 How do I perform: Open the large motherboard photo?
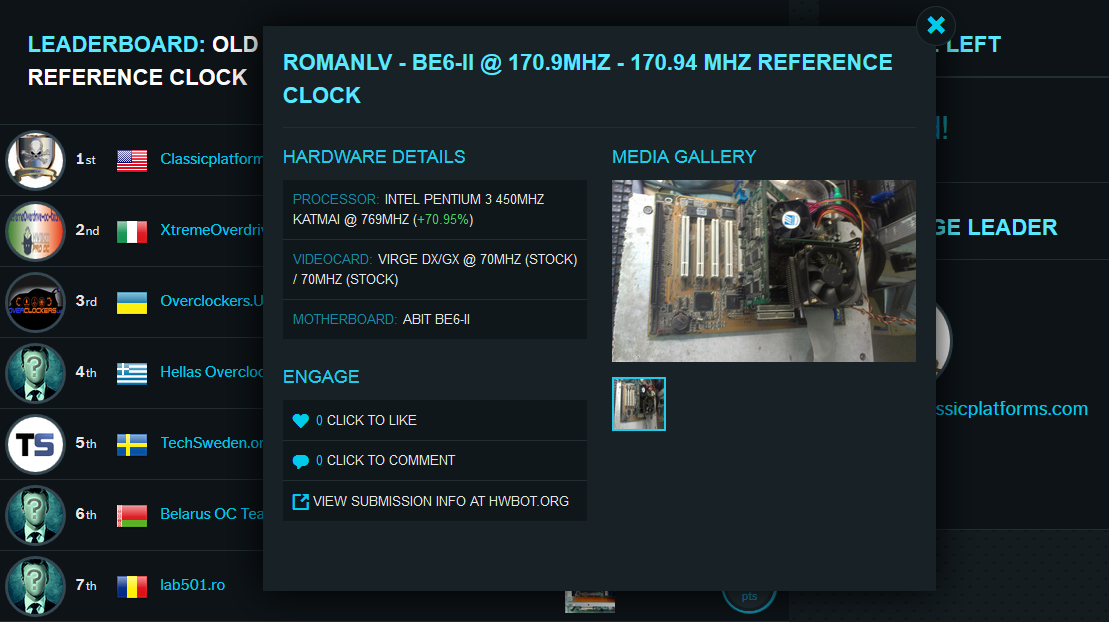pyautogui.click(x=764, y=271)
